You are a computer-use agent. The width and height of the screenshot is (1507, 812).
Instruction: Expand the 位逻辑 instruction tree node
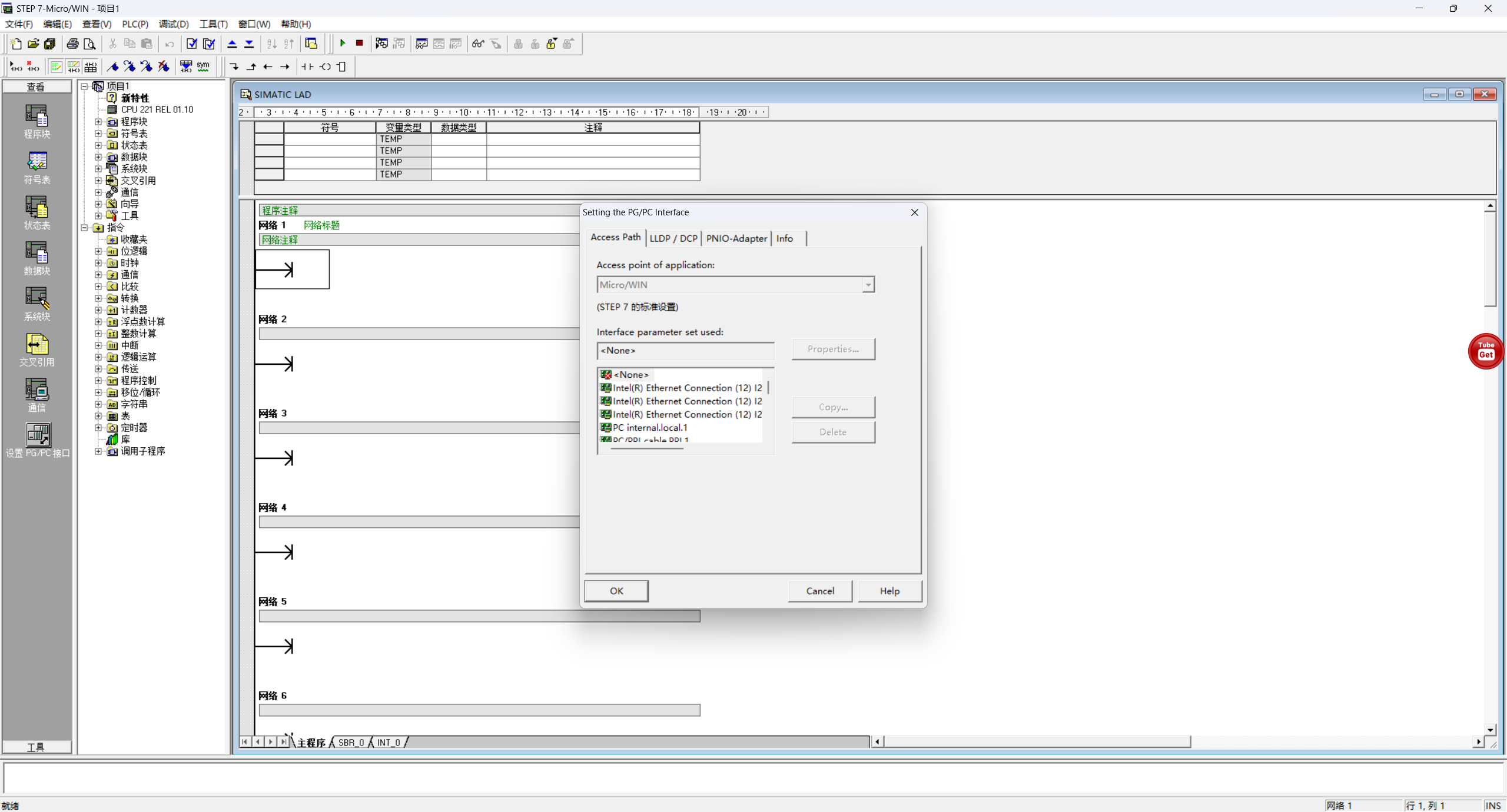click(x=98, y=251)
